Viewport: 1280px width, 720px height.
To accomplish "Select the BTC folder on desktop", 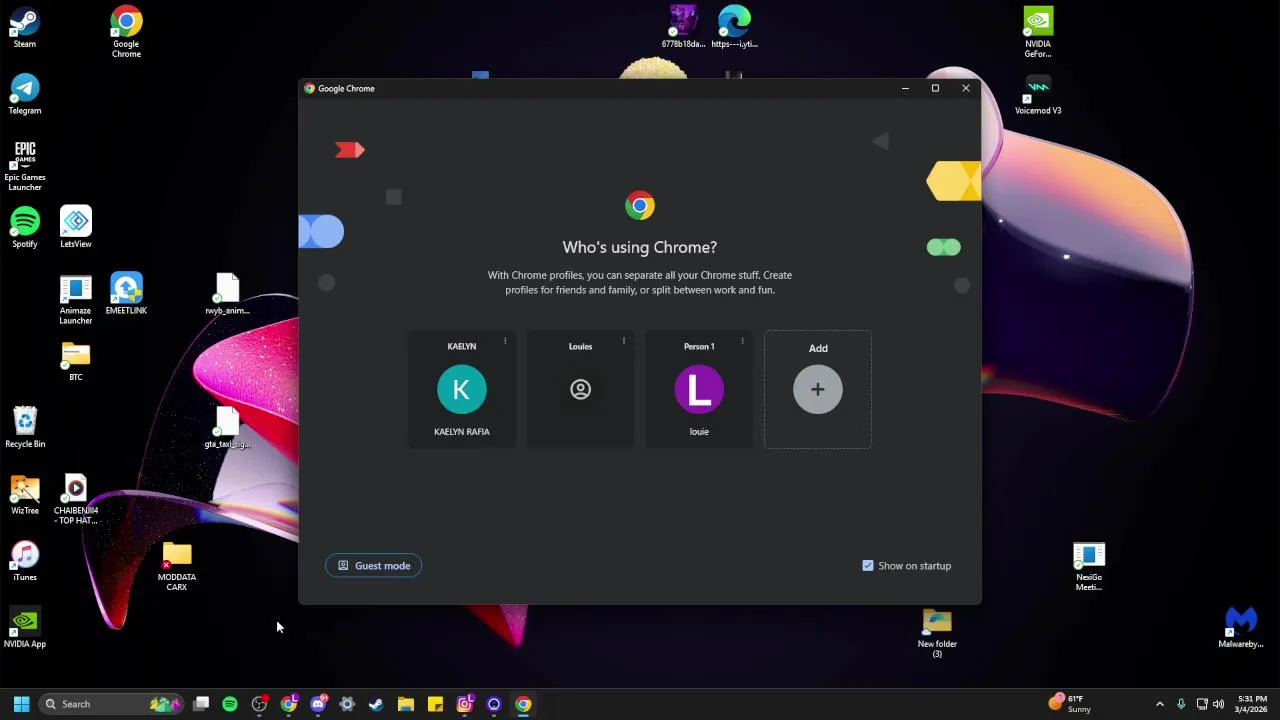I will click(x=76, y=362).
